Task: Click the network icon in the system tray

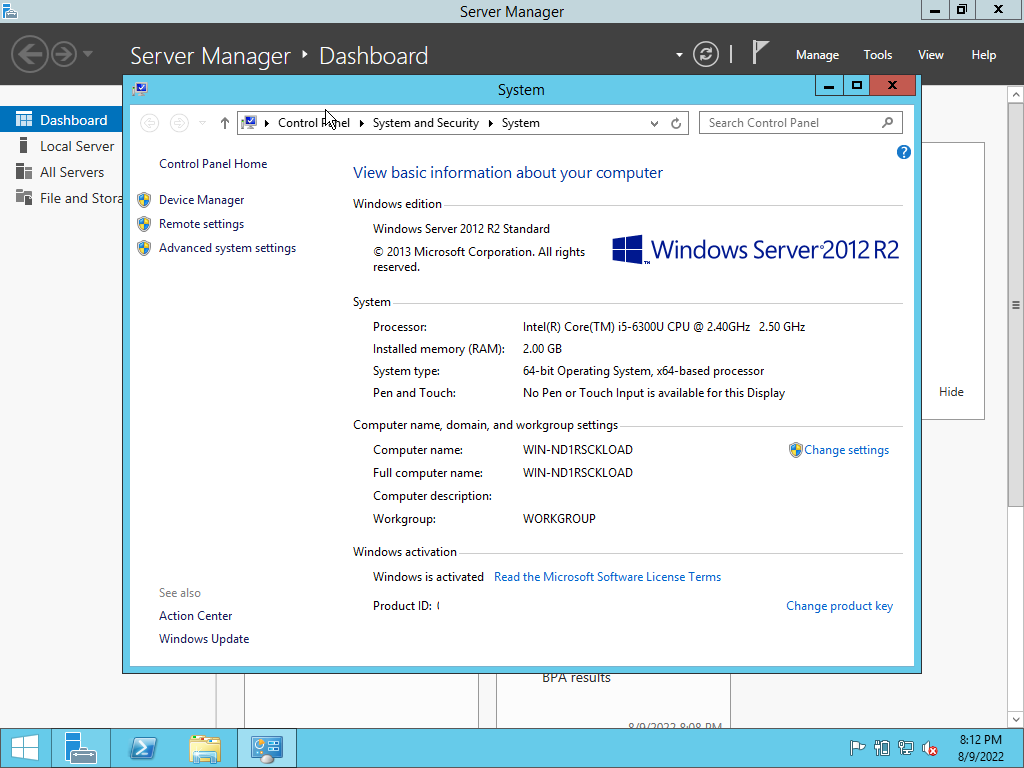Action: coord(905,747)
